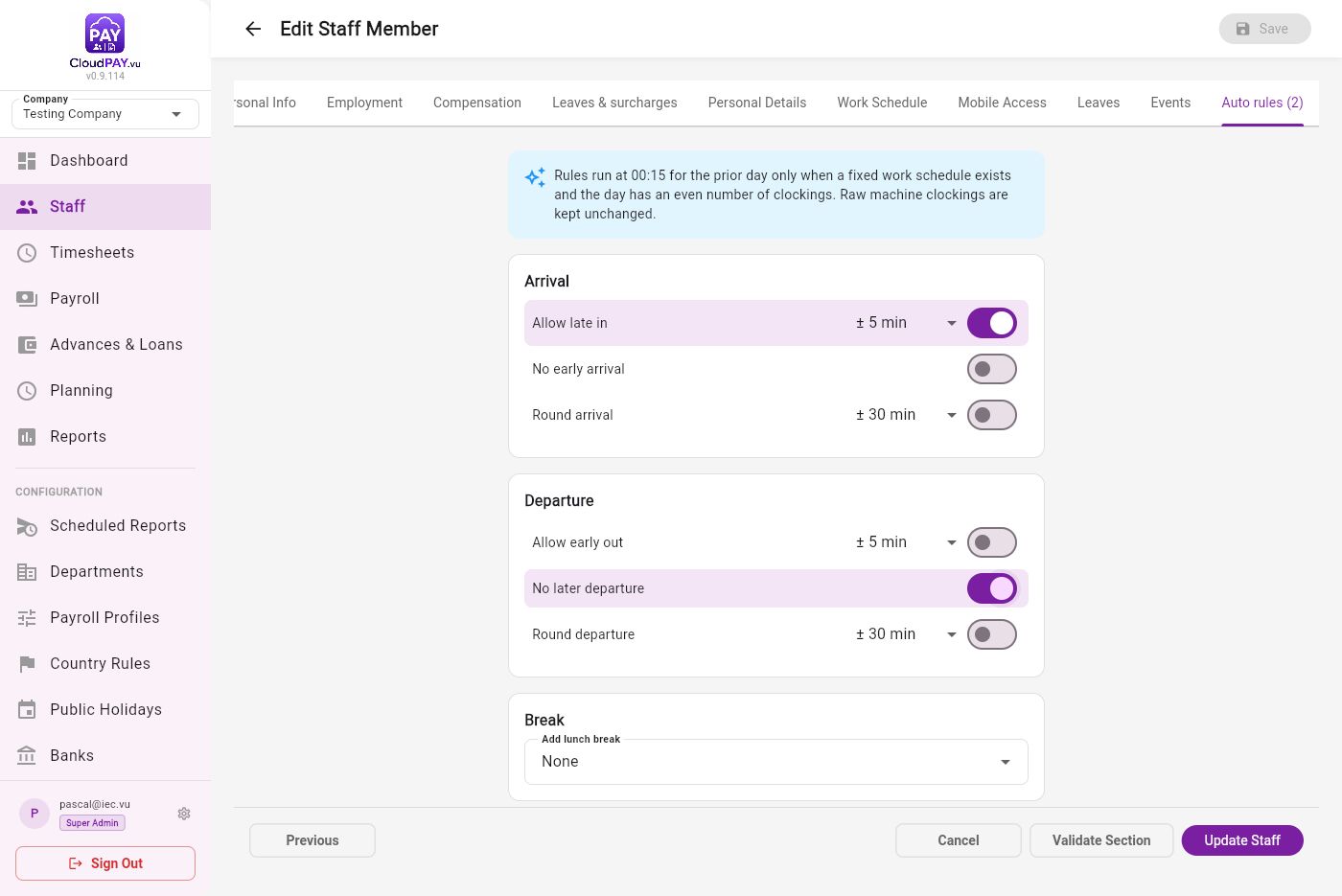This screenshot has width=1342, height=896.
Task: Switch to the Compensation tab
Action: point(477,103)
